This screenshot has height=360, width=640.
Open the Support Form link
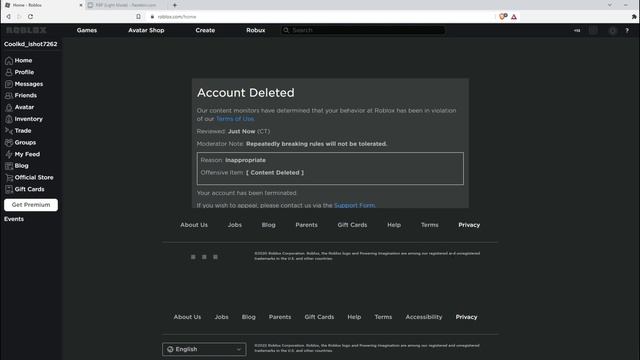(x=354, y=205)
